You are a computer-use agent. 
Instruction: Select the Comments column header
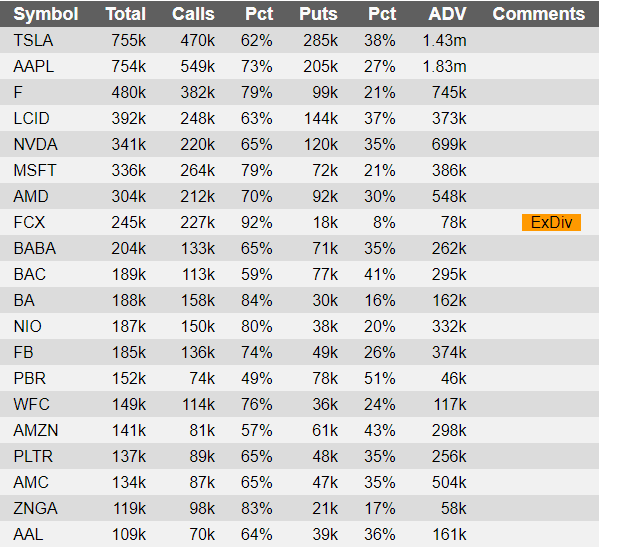538,14
